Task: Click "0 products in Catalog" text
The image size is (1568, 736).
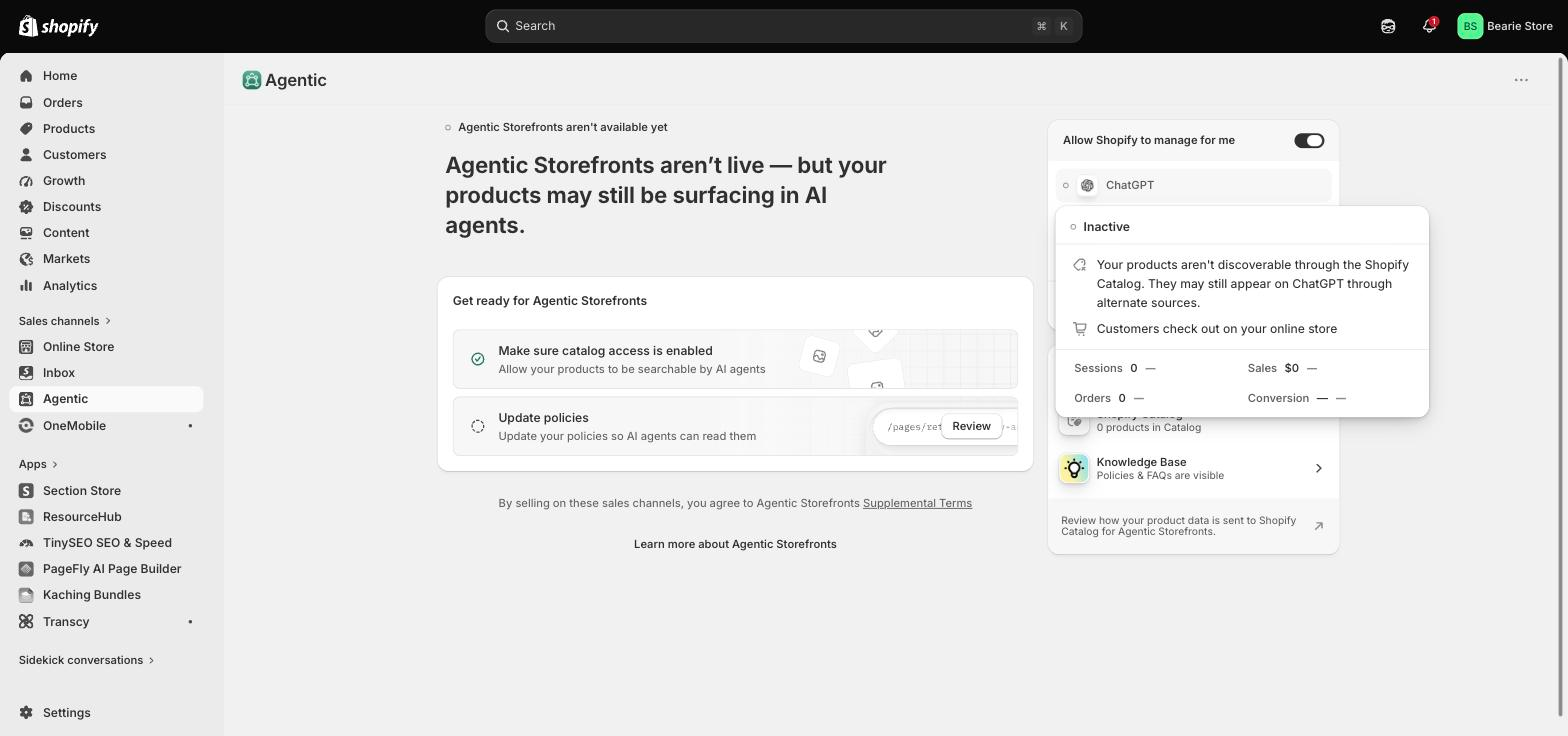Action: click(x=1148, y=428)
